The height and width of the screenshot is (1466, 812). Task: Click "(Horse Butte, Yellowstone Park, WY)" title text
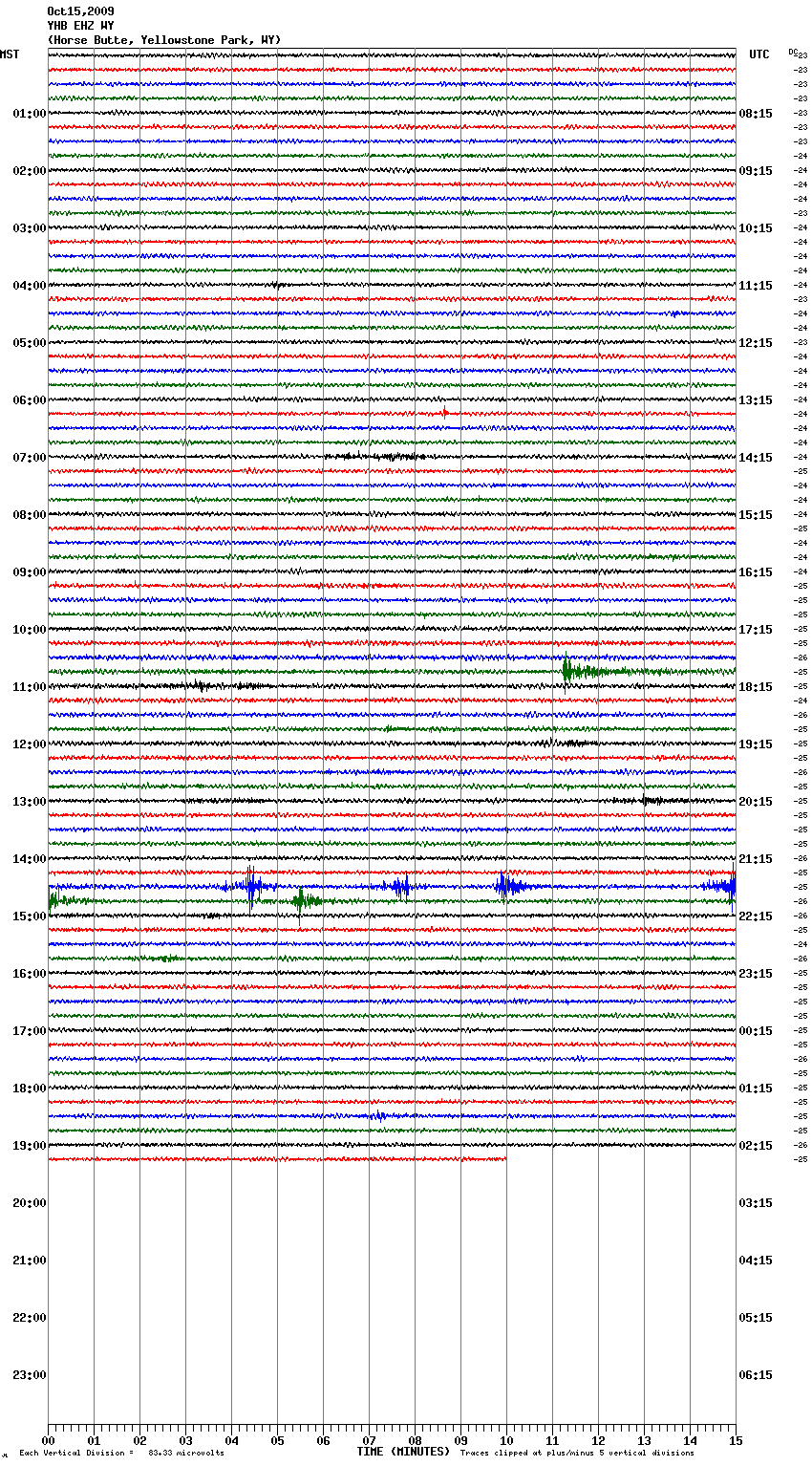(164, 40)
